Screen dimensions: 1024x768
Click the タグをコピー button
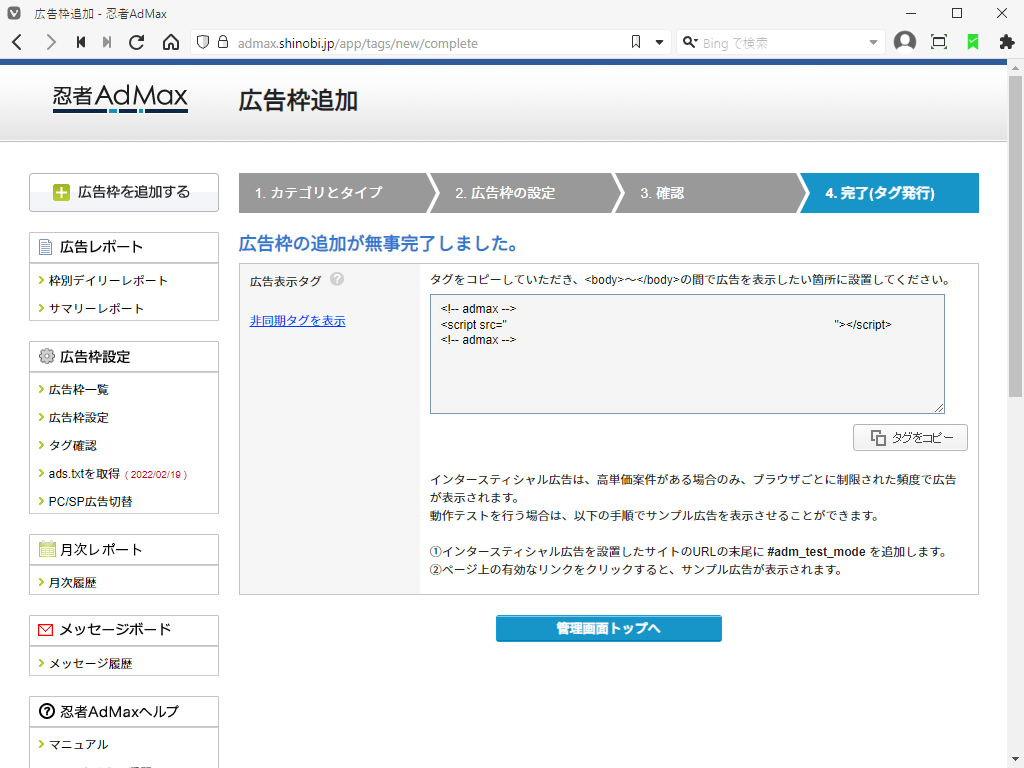910,438
